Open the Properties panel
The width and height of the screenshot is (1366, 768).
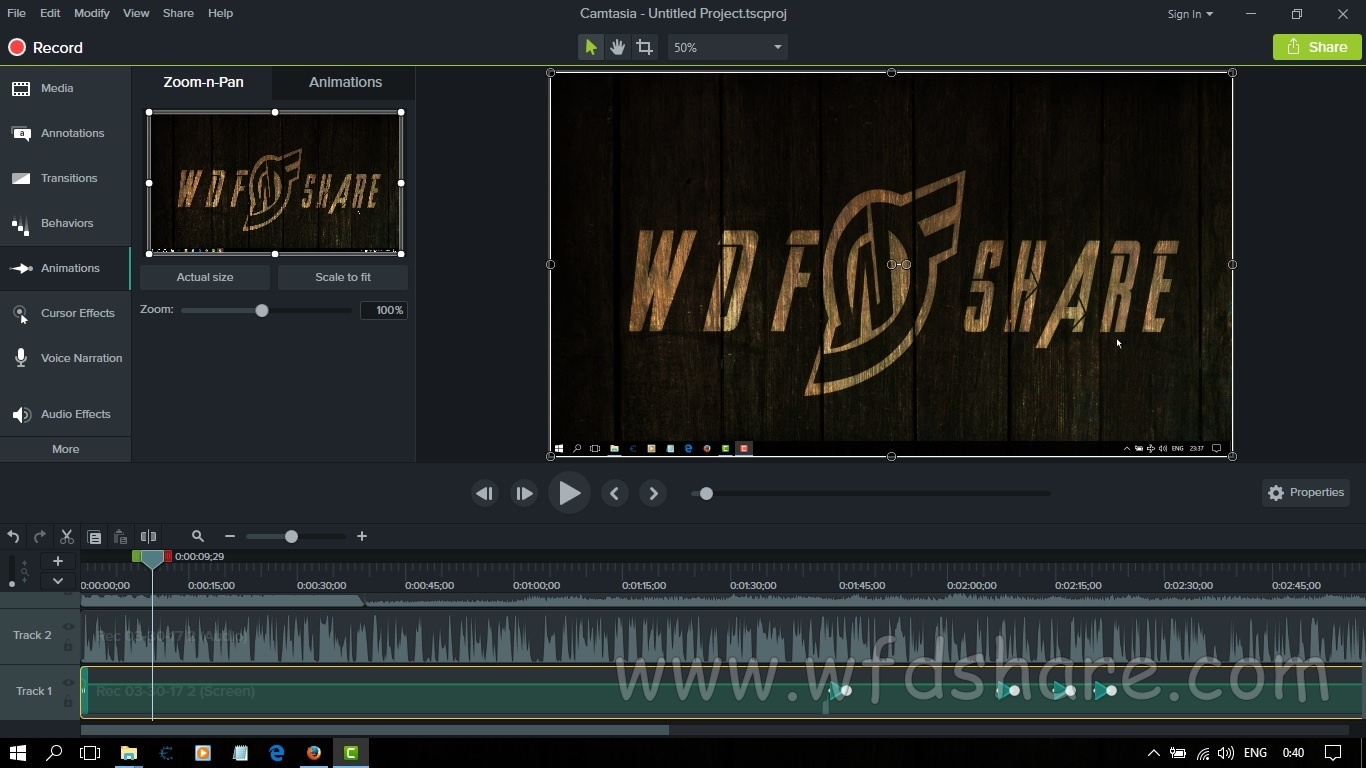click(1305, 493)
